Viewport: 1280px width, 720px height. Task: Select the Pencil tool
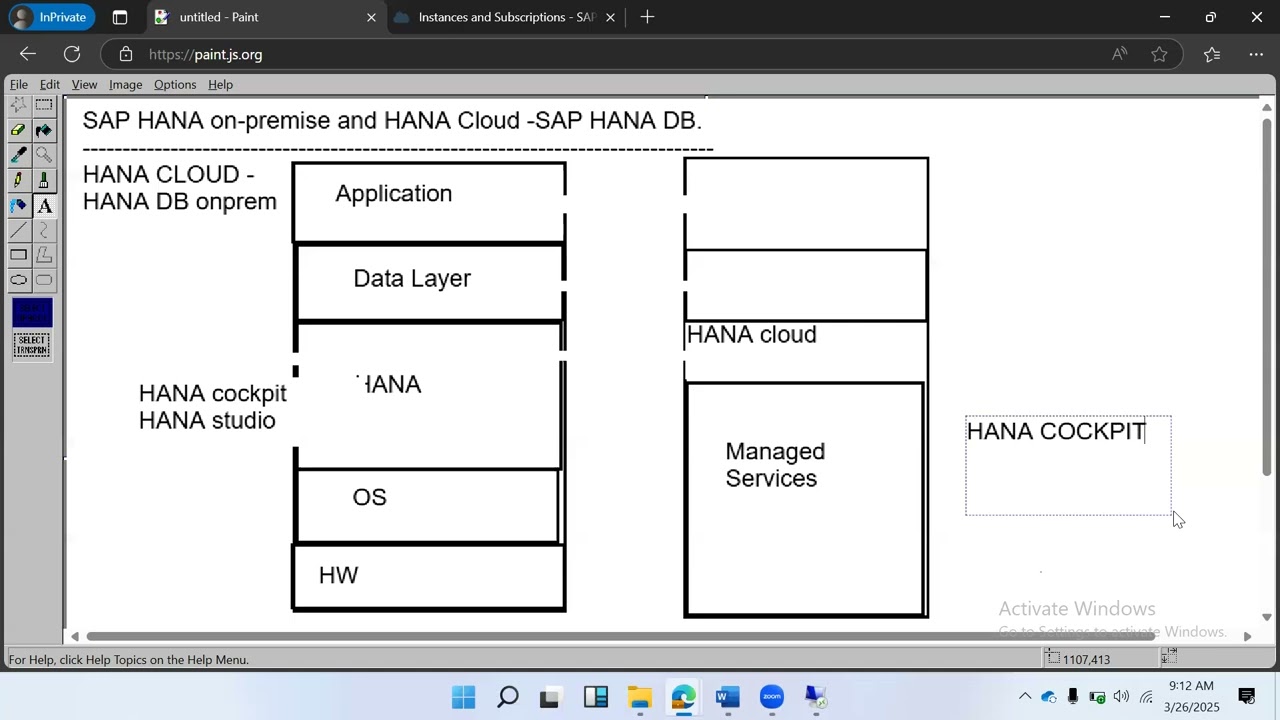[x=19, y=180]
